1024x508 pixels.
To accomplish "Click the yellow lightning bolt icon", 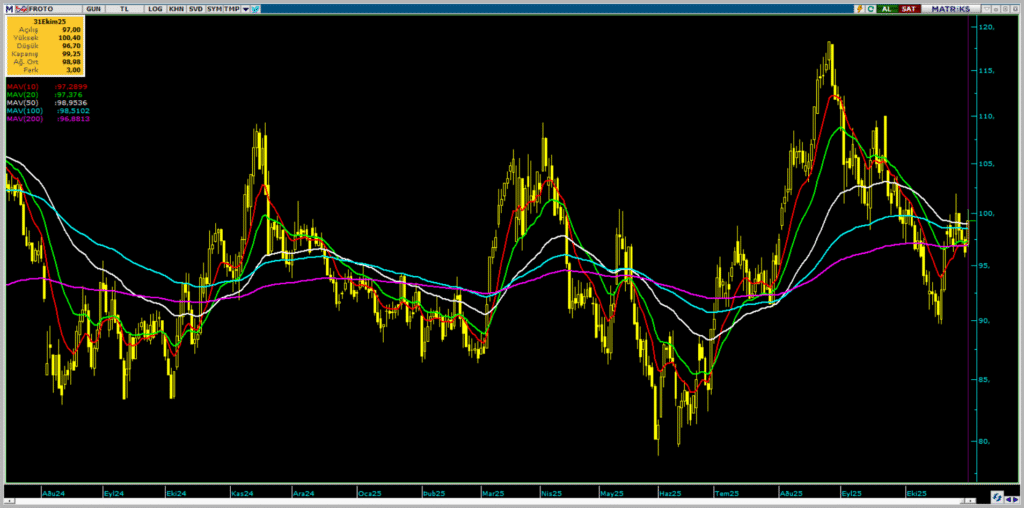I will coord(859,8).
